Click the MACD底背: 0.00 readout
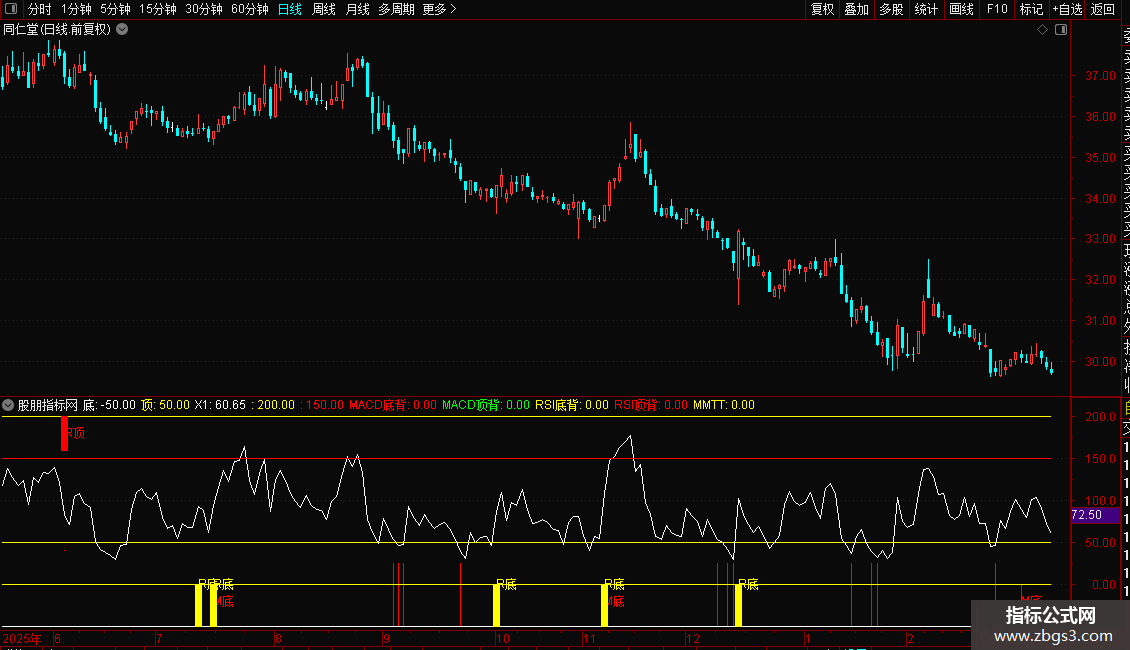This screenshot has width=1130, height=650. (393, 405)
